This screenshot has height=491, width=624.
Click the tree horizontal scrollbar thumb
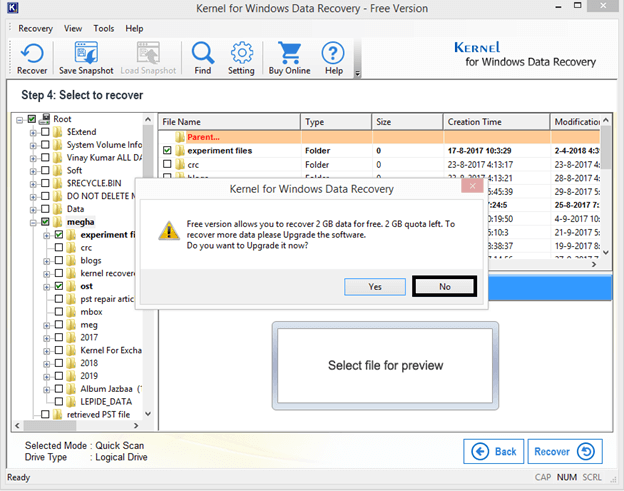click(x=50, y=425)
